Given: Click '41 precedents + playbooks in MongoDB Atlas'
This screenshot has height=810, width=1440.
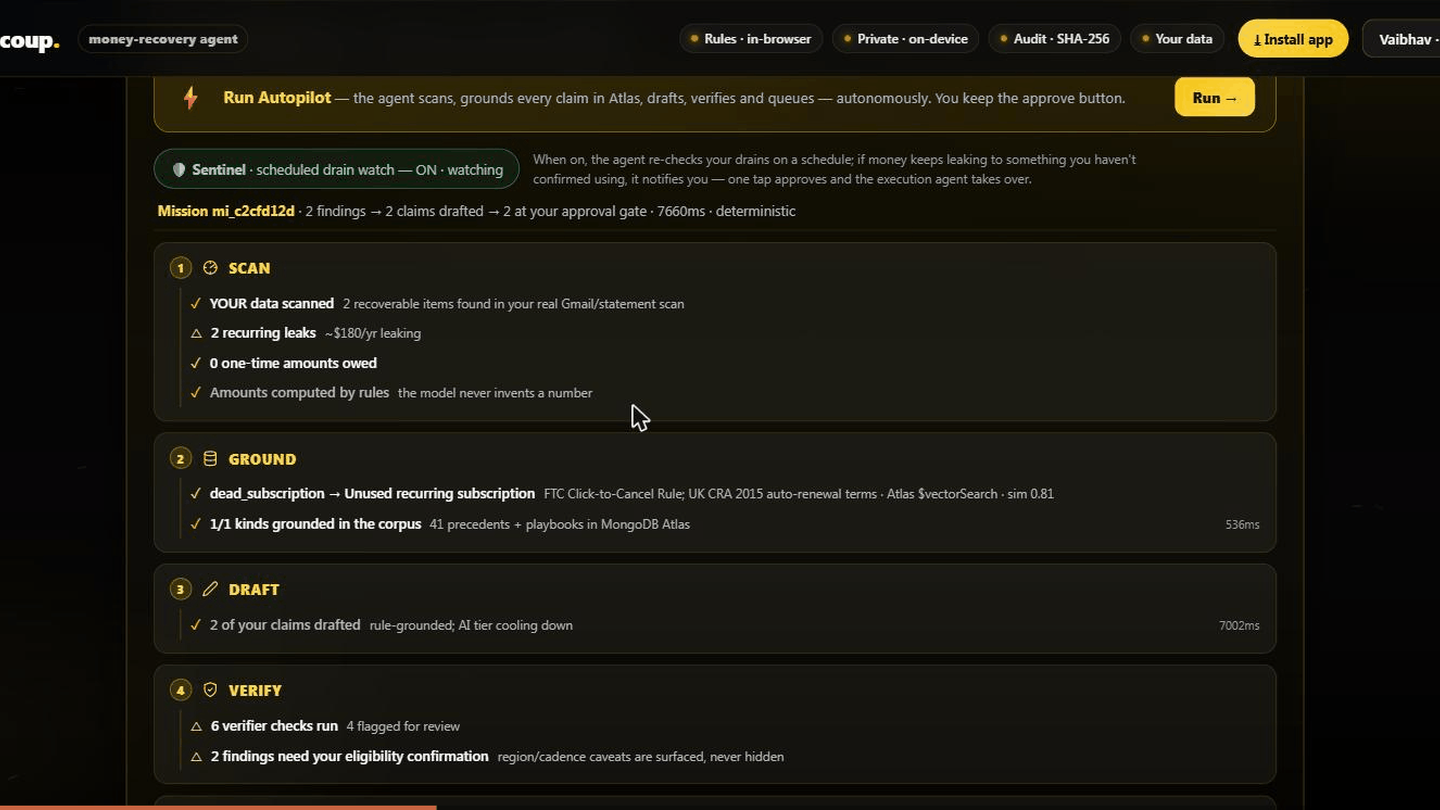Looking at the screenshot, I should 560,524.
